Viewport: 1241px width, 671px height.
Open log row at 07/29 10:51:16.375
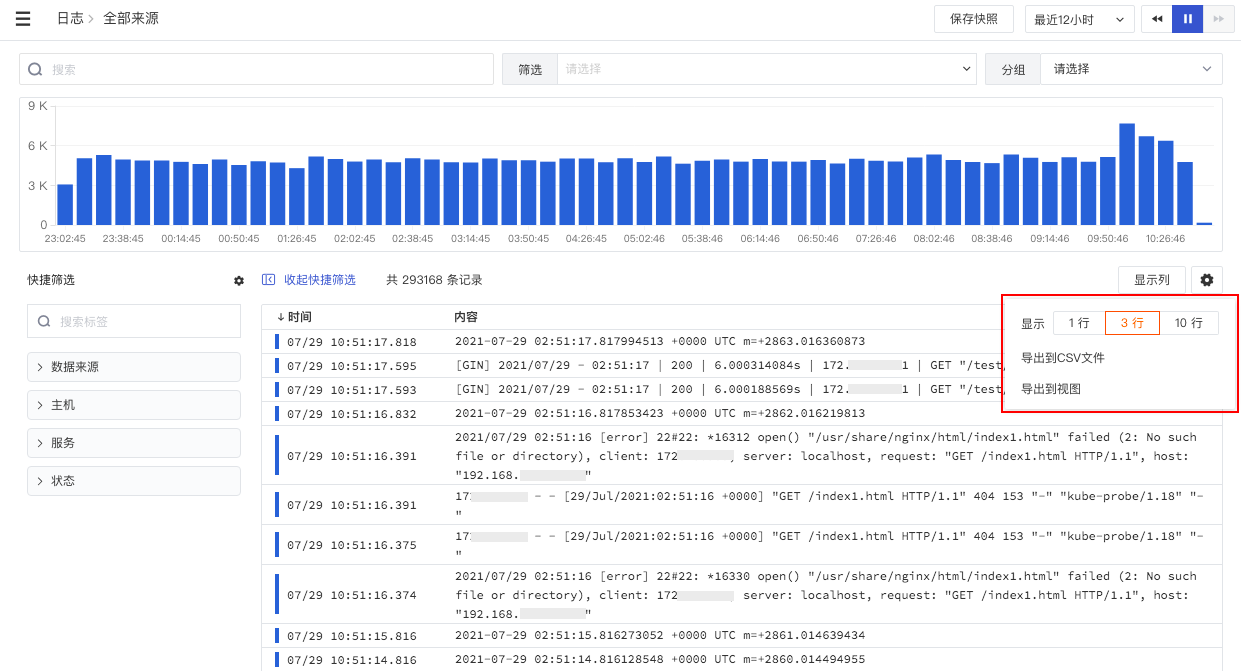click(x=742, y=545)
